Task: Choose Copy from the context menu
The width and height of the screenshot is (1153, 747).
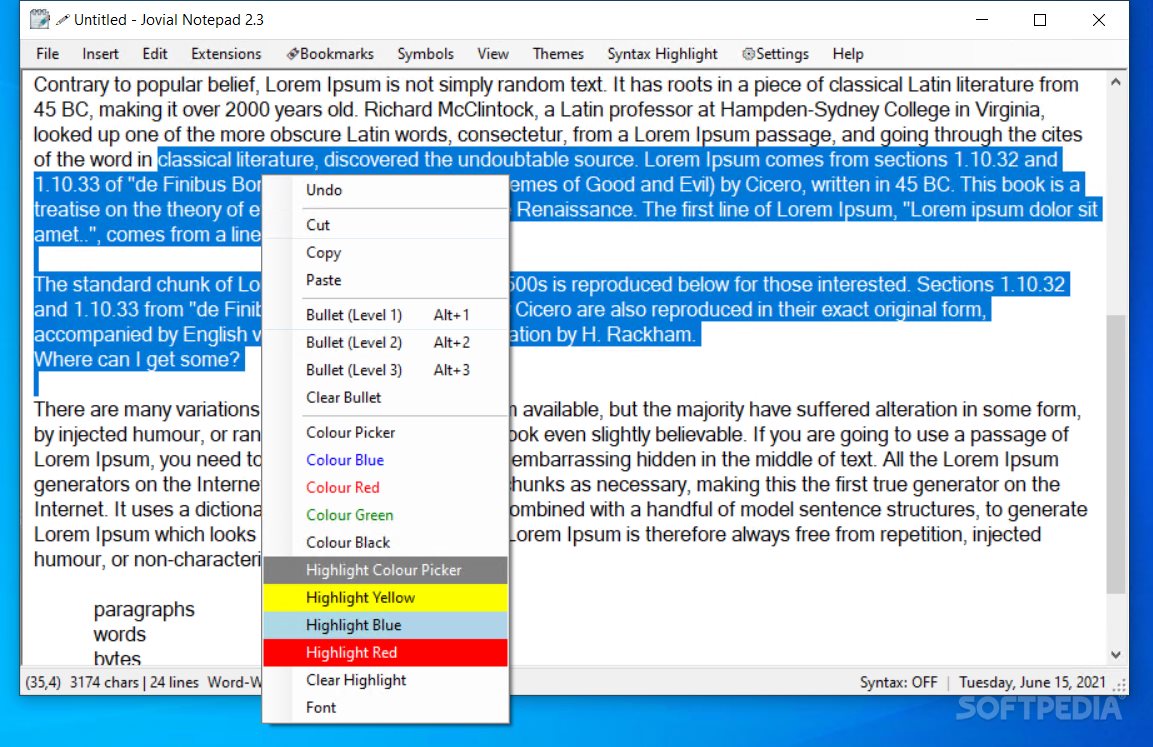Action: 385,252
